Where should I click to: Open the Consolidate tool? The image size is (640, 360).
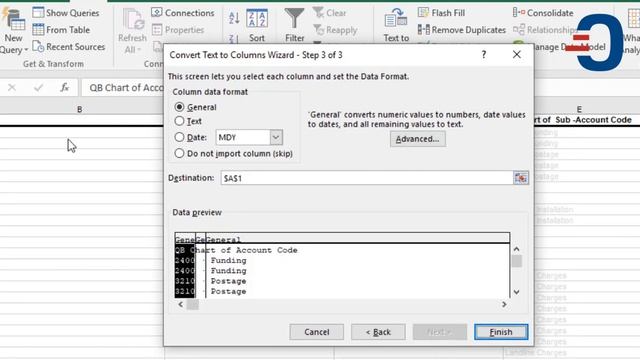(542, 13)
